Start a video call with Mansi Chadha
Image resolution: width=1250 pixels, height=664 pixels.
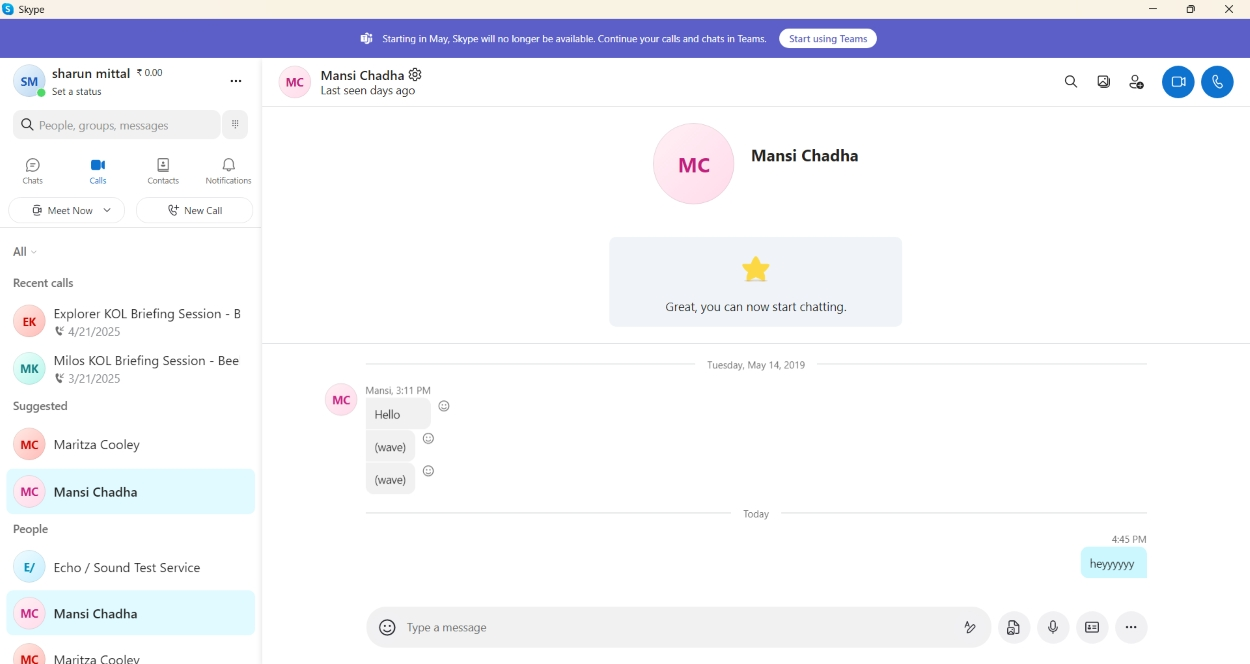coord(1178,82)
